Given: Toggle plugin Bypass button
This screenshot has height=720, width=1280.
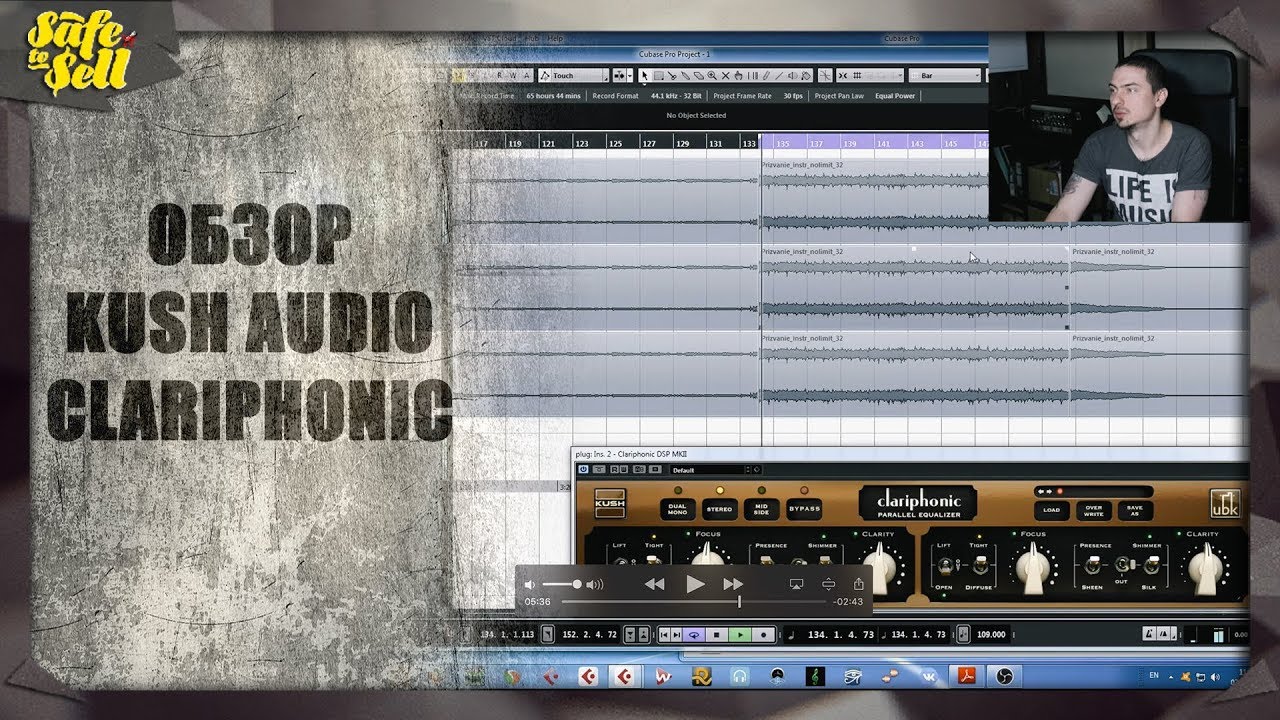Looking at the screenshot, I should pos(804,509).
